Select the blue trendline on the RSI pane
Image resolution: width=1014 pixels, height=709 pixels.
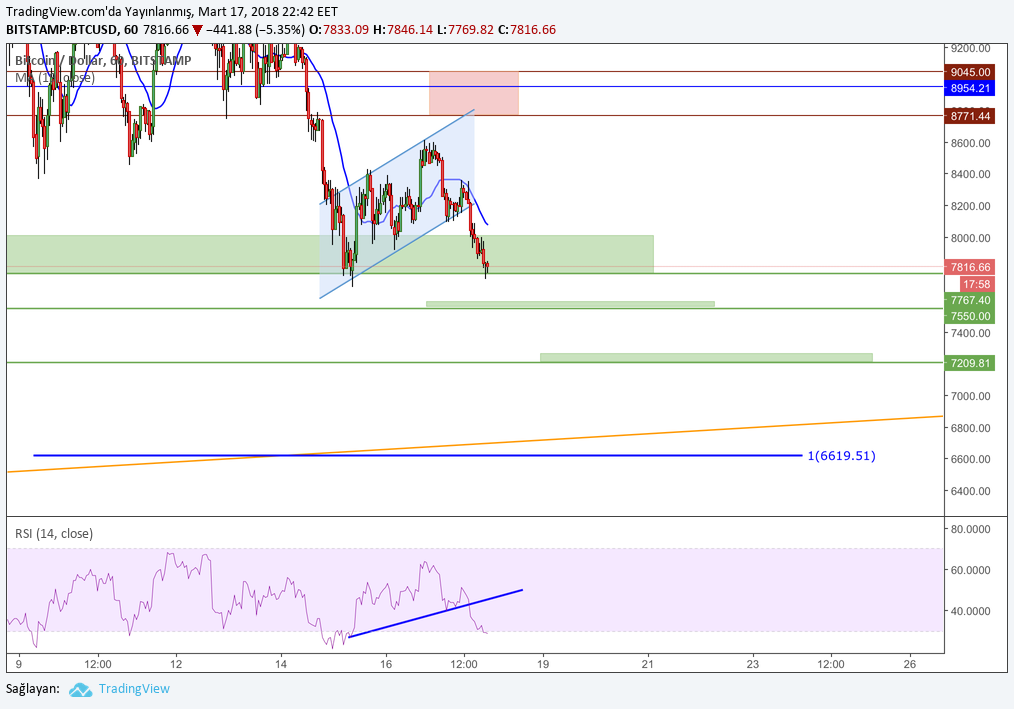tap(435, 613)
